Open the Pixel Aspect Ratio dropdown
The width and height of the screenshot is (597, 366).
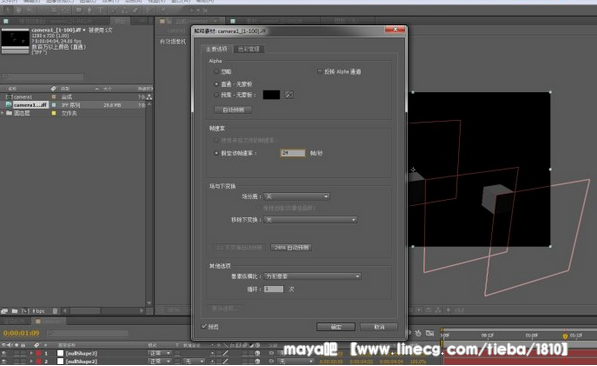click(x=312, y=276)
